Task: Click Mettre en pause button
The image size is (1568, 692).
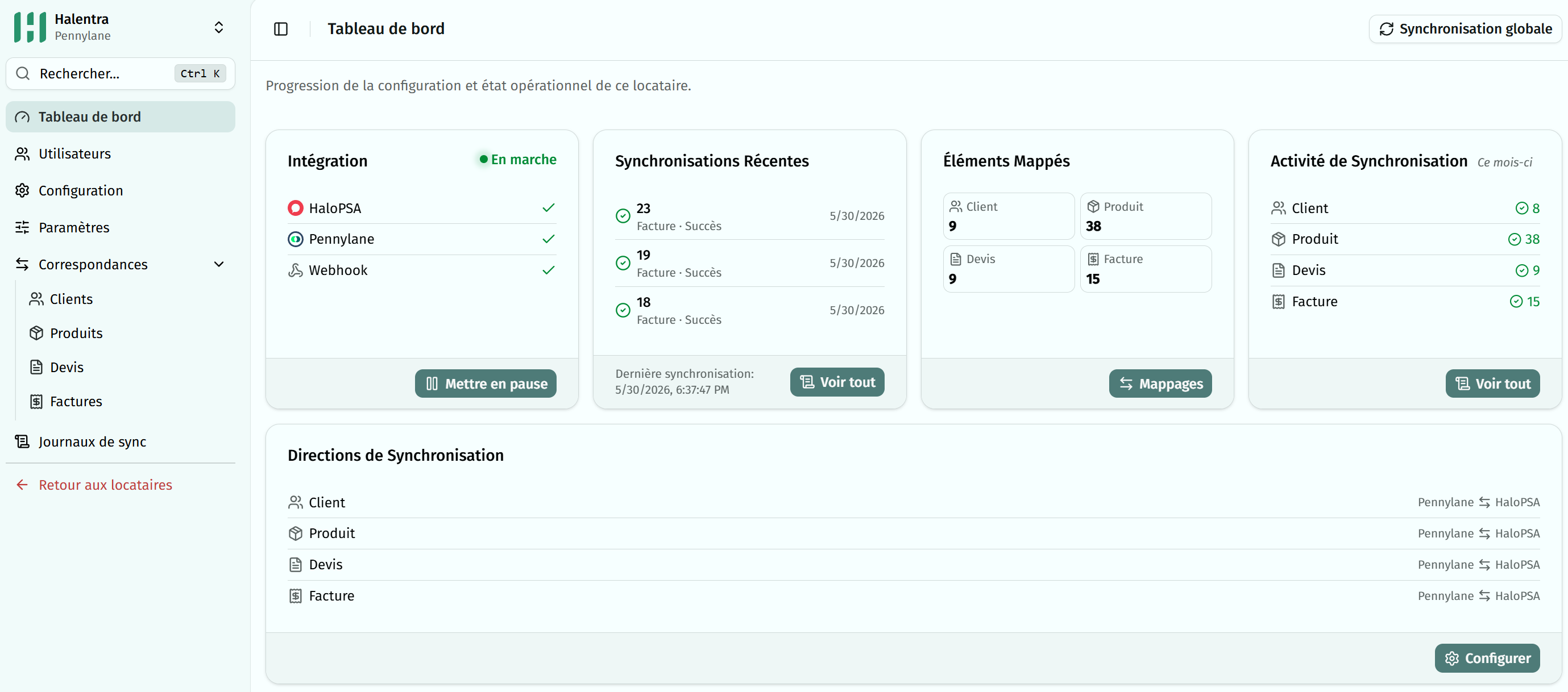Action: coord(485,383)
